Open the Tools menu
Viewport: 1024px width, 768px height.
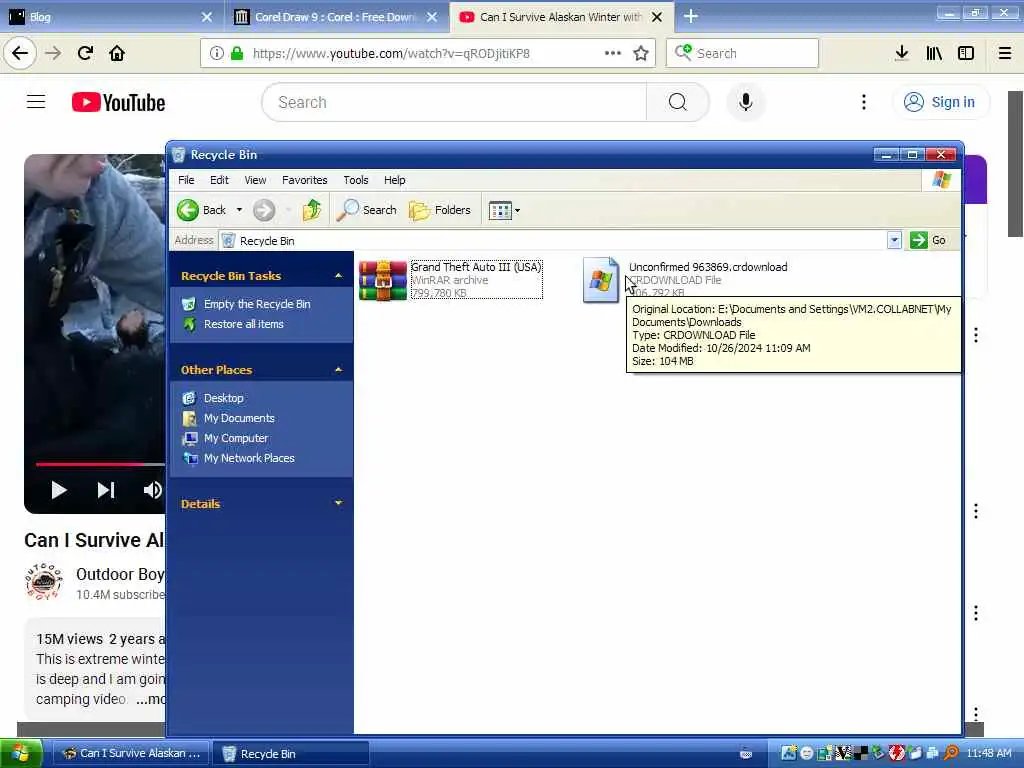[x=356, y=180]
